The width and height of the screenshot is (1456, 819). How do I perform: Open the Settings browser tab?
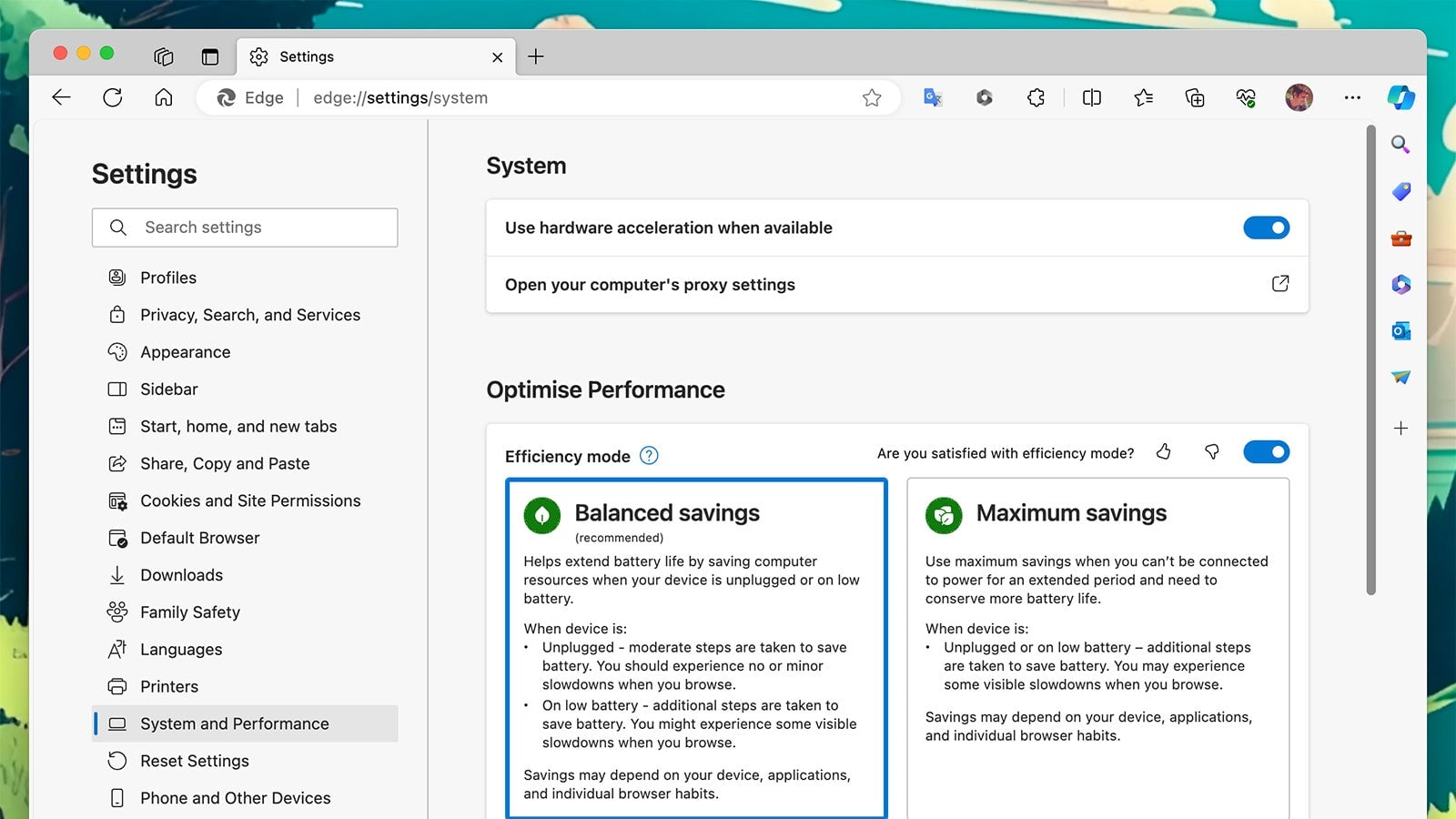364,56
